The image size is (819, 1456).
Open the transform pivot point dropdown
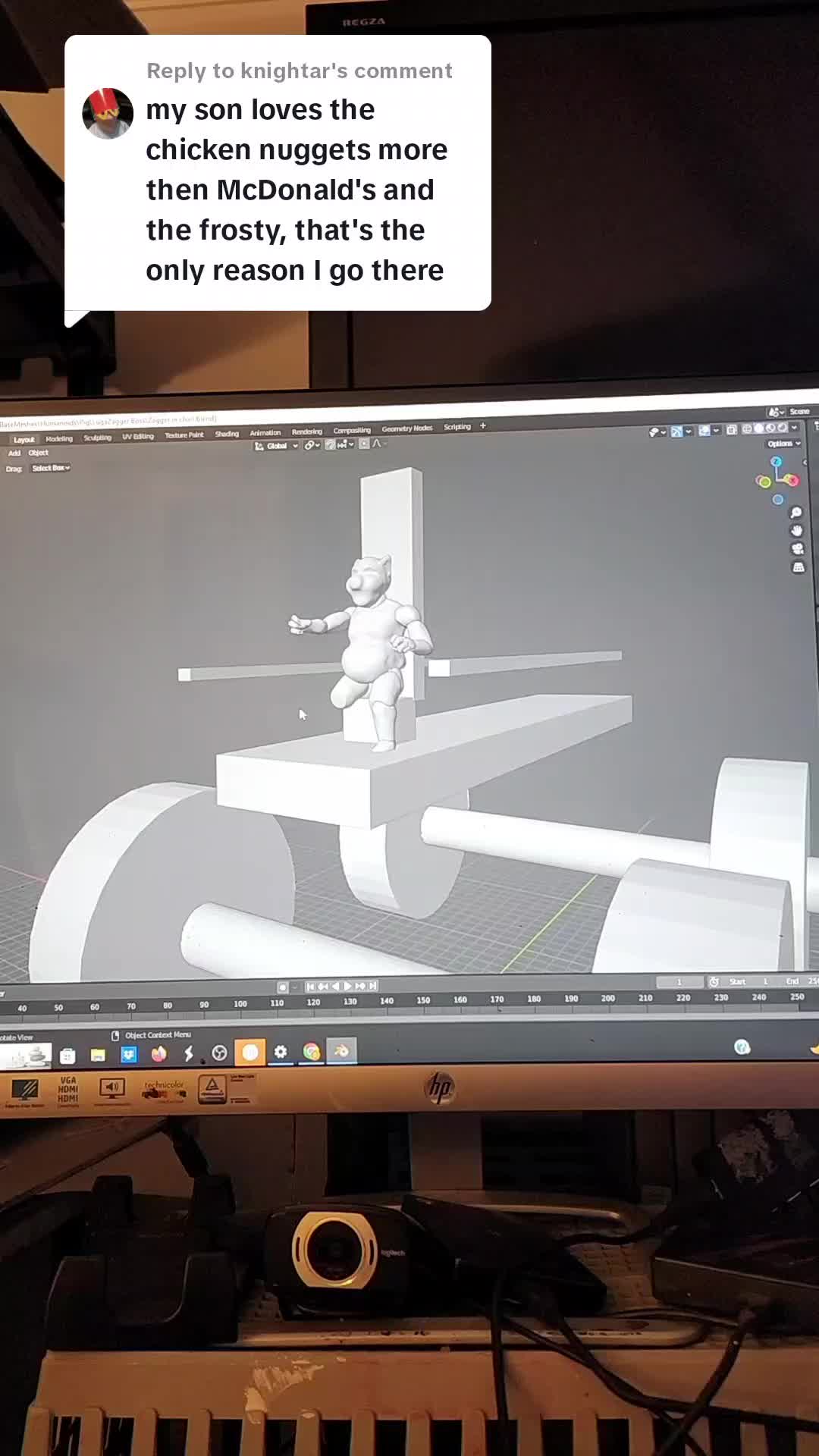312,445
